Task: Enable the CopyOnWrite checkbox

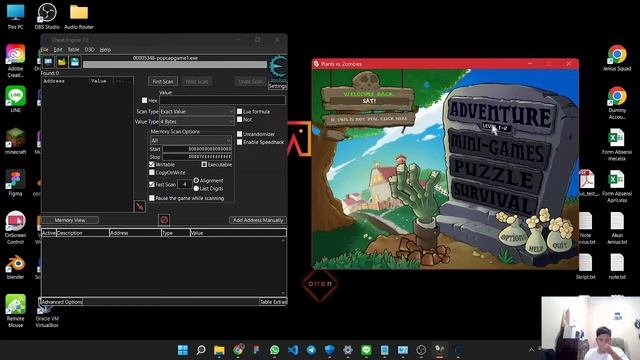Action: tap(152, 173)
